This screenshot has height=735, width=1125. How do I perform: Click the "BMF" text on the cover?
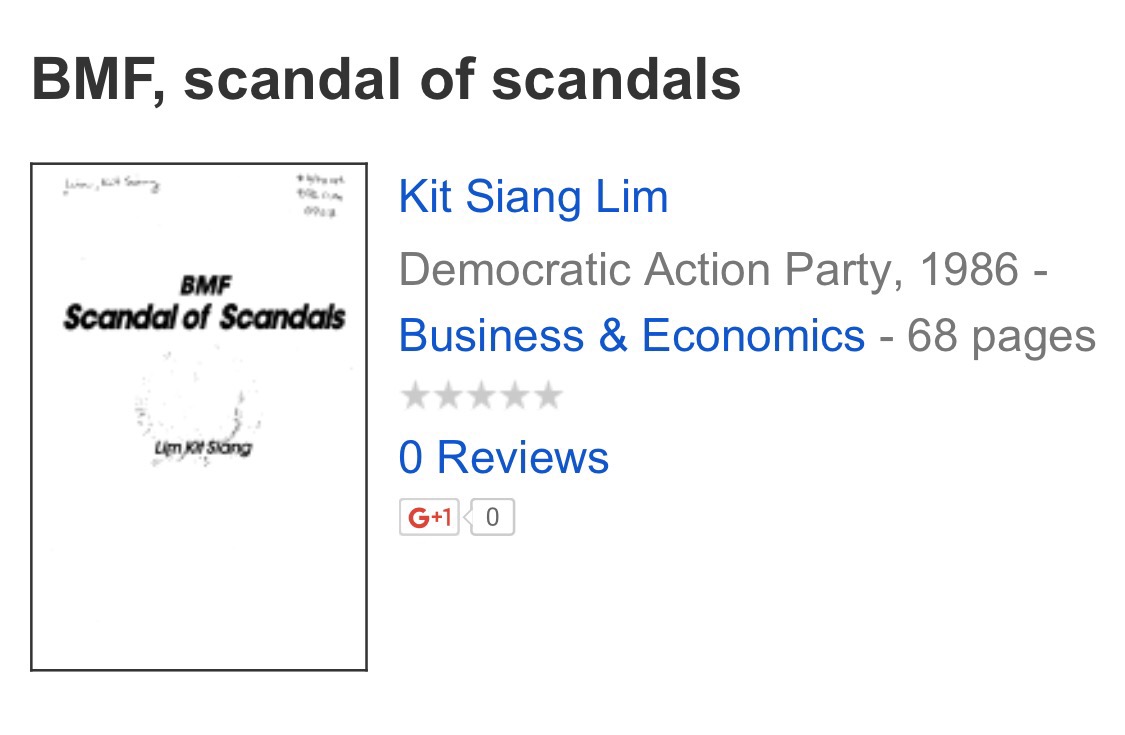pyautogui.click(x=206, y=286)
